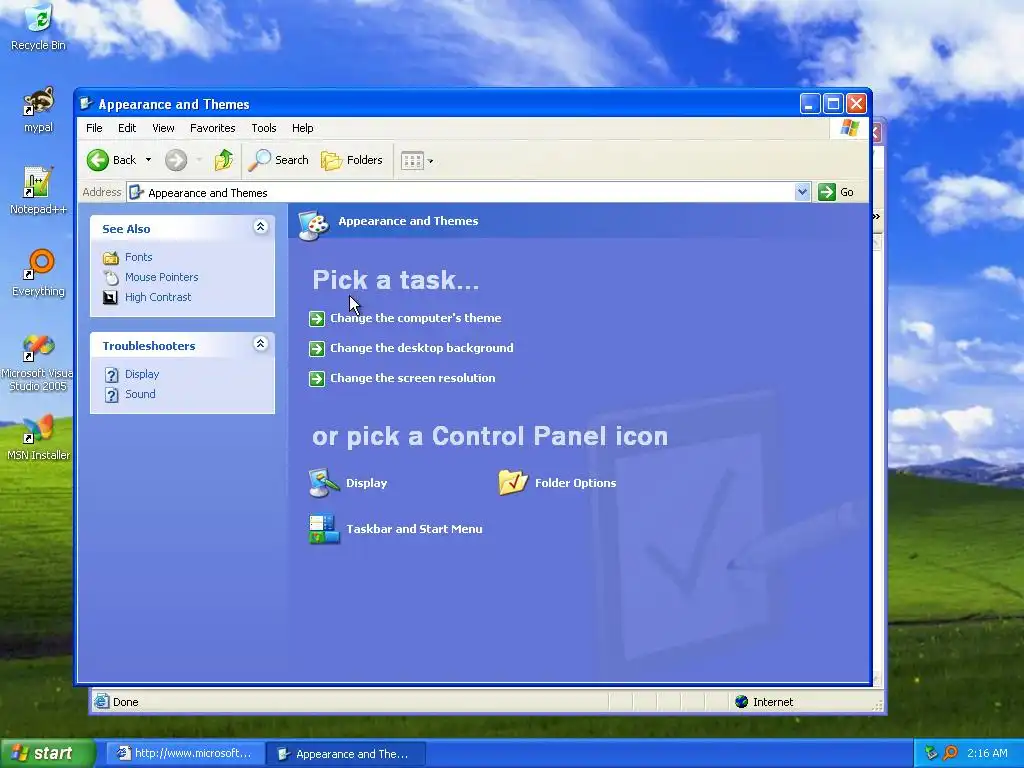Select the mypal desktop shortcut
The width and height of the screenshot is (1024, 768).
tap(38, 110)
